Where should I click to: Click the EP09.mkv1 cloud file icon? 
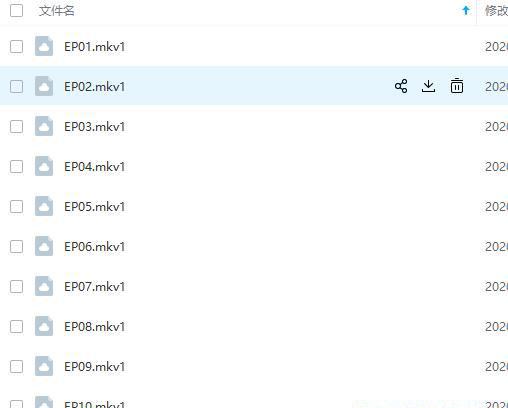tap(44, 366)
